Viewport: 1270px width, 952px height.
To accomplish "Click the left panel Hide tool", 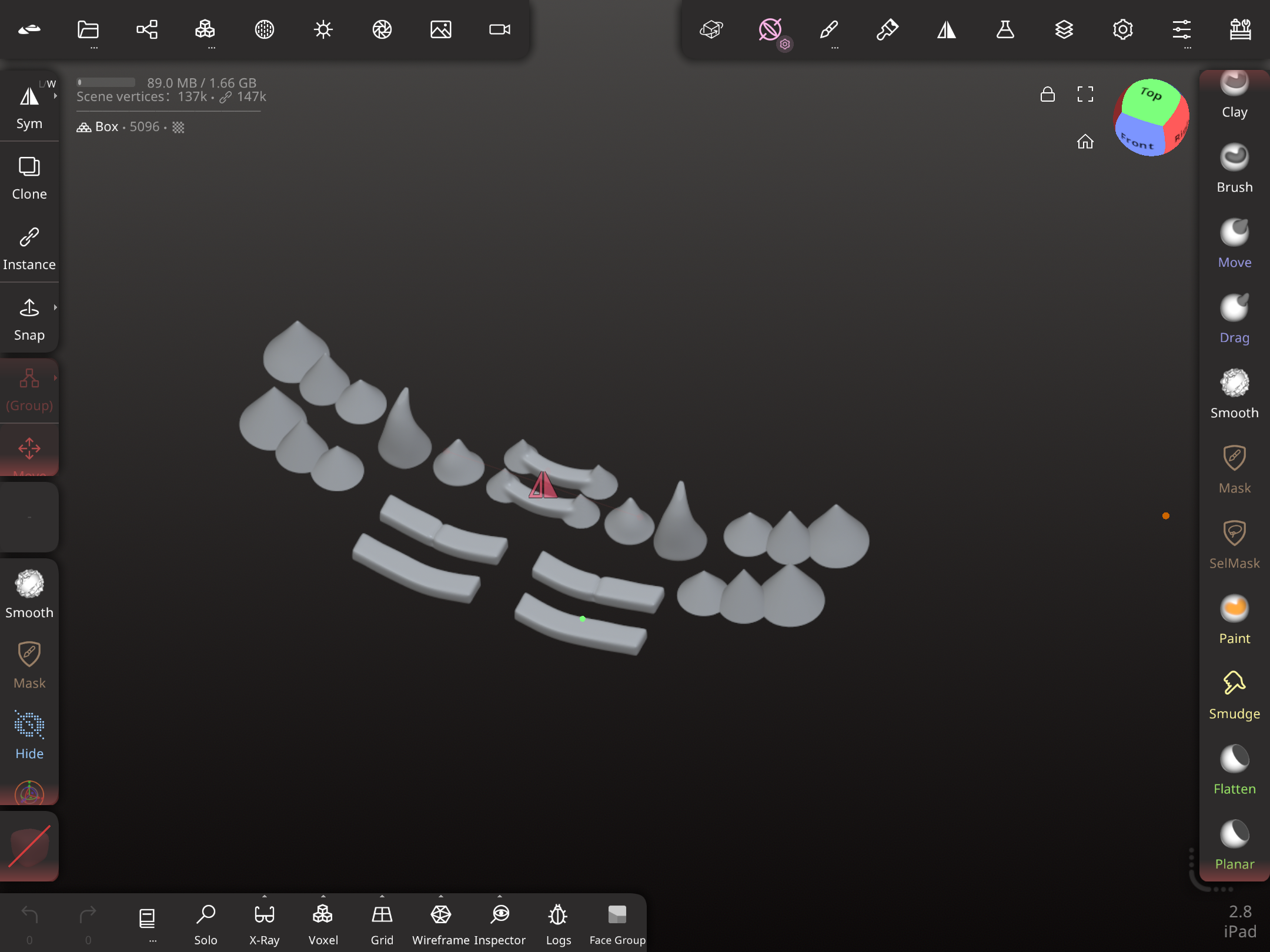I will pyautogui.click(x=29, y=736).
